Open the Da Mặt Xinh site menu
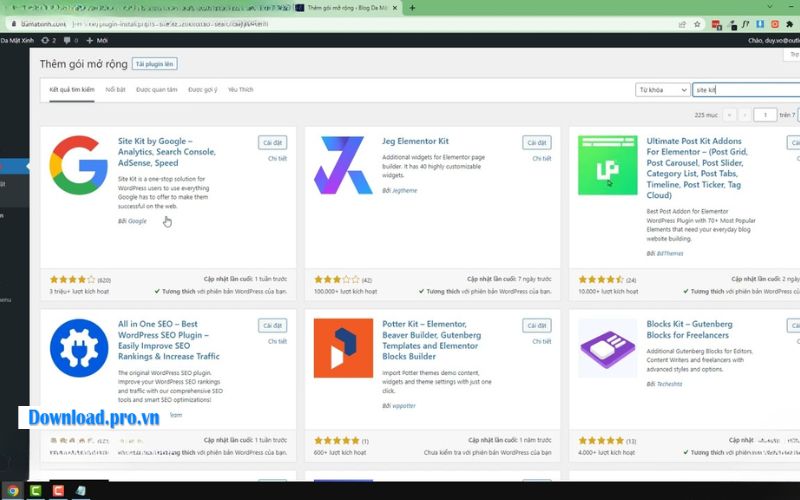 click(x=17, y=40)
